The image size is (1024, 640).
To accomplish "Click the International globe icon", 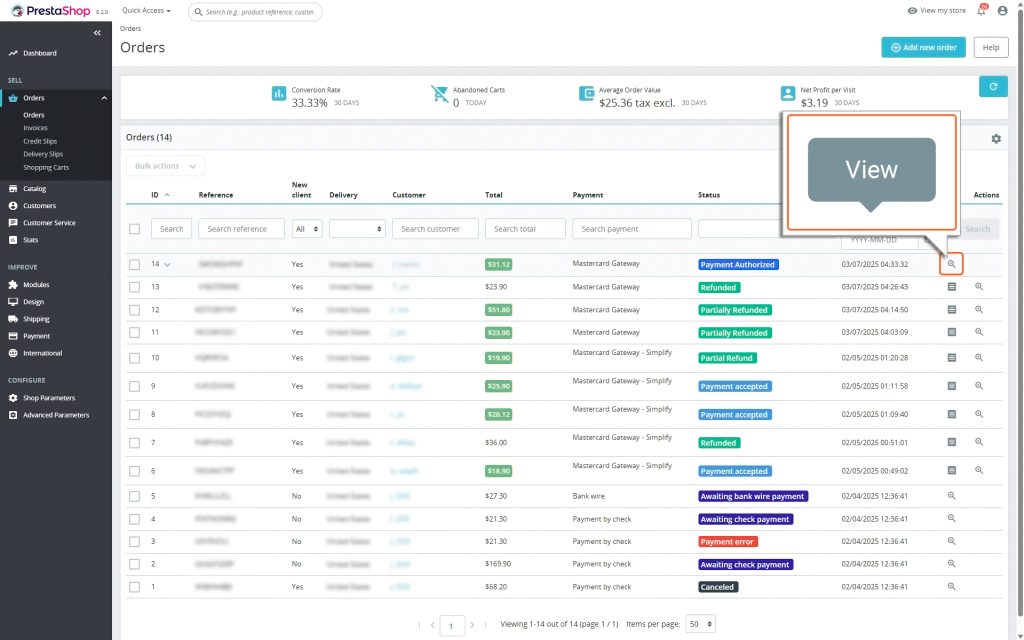I will pyautogui.click(x=13, y=353).
